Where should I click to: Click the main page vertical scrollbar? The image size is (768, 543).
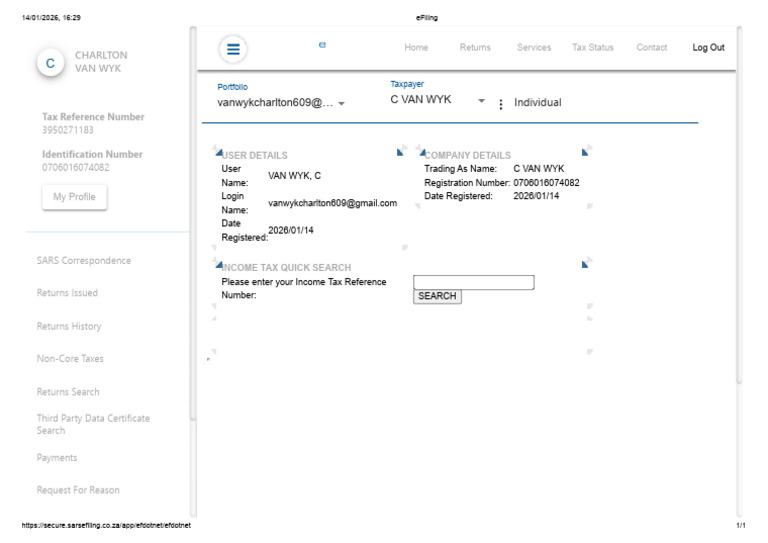739,206
